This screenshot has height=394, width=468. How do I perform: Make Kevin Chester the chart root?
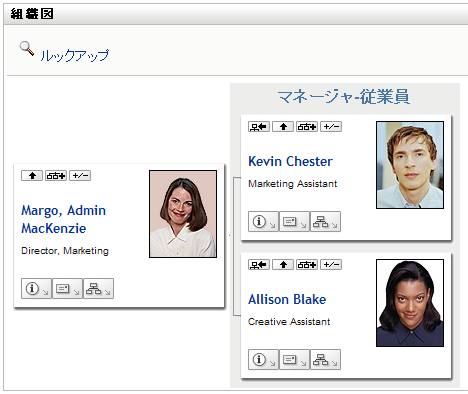pyautogui.click(x=259, y=127)
